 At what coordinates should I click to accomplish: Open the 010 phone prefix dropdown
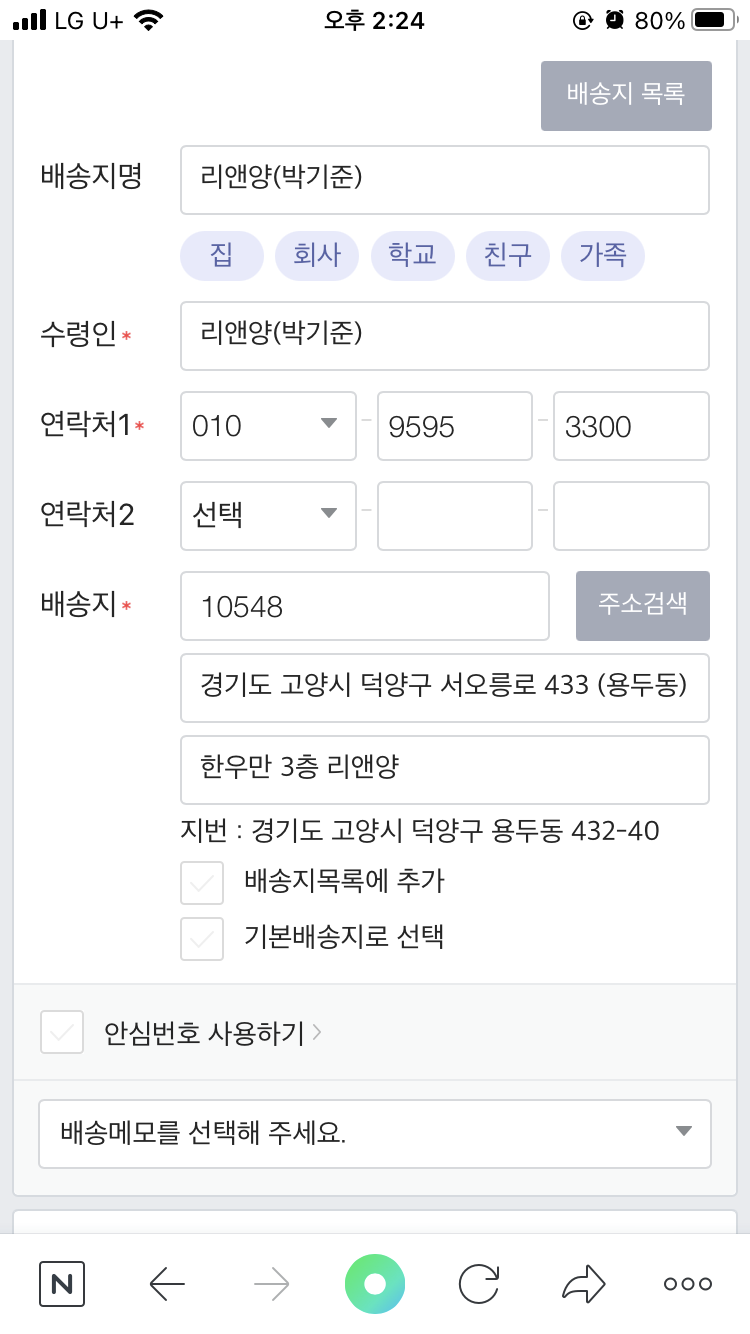tap(268, 426)
